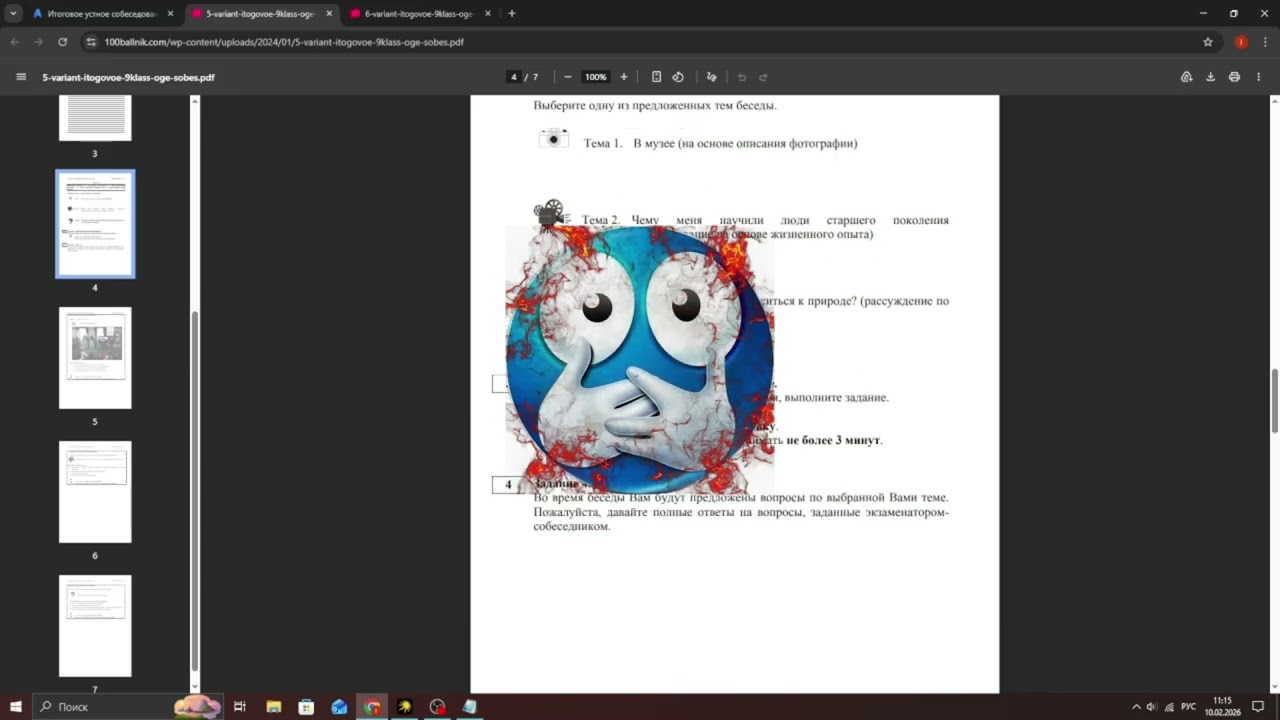Open page 5 thumbnail
Image resolution: width=1280 pixels, height=720 pixels.
[95, 358]
